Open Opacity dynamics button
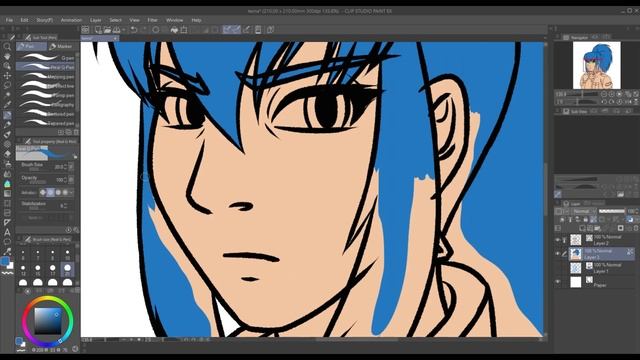 [71, 180]
